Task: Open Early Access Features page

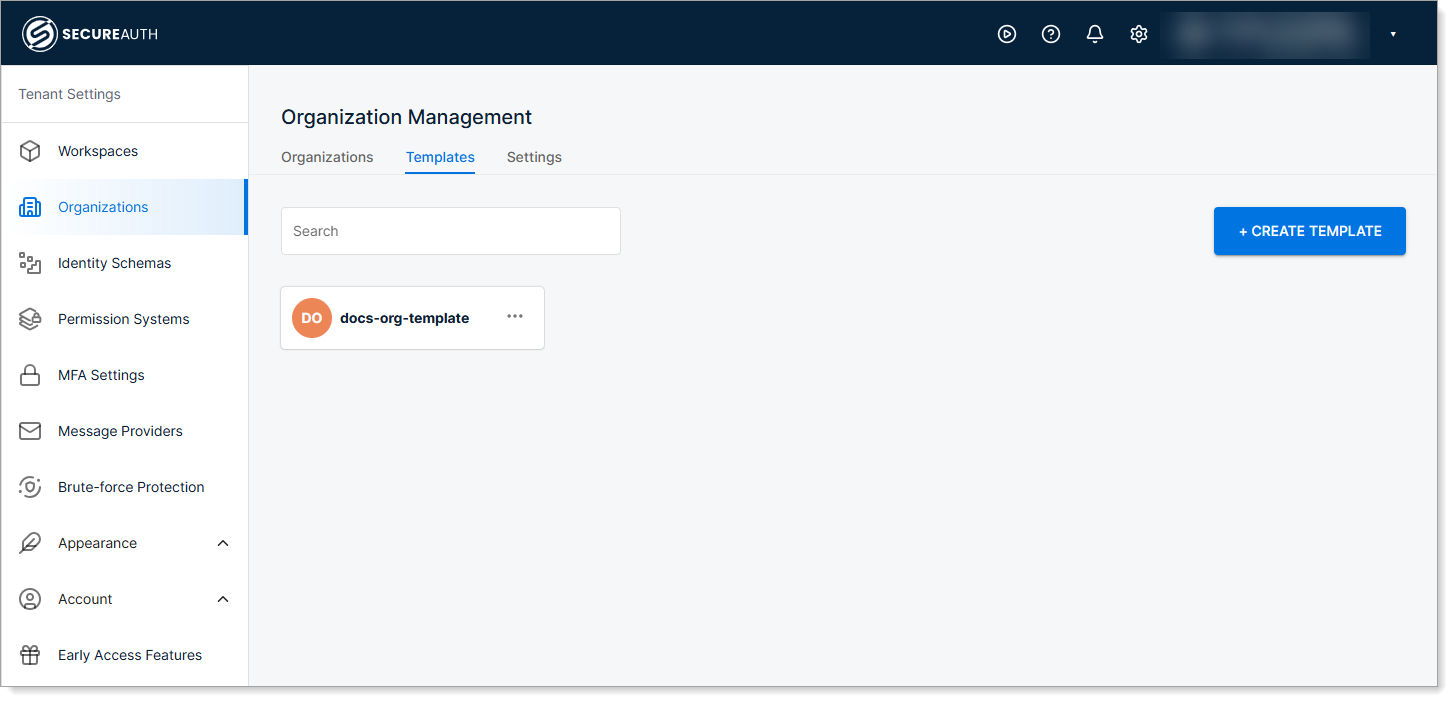Action: pyautogui.click(x=130, y=655)
